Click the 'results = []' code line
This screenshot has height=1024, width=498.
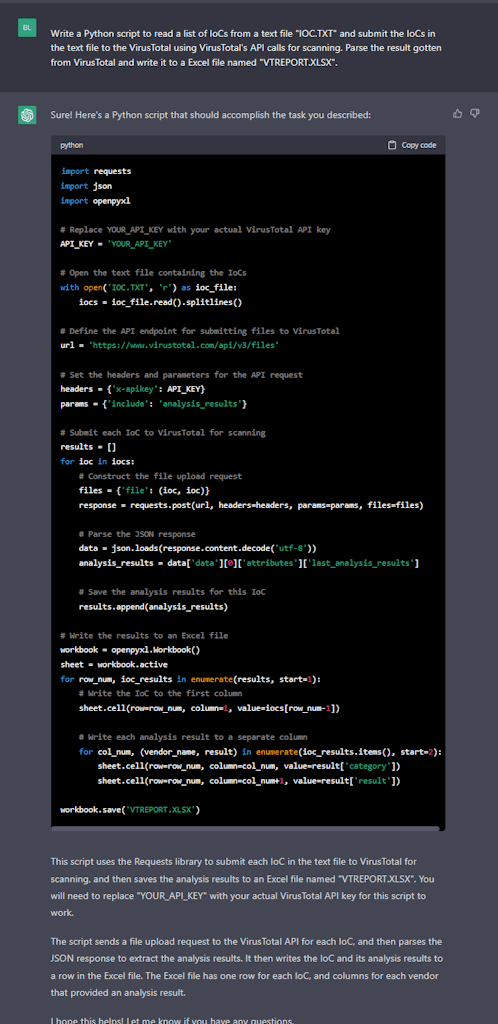point(87,447)
